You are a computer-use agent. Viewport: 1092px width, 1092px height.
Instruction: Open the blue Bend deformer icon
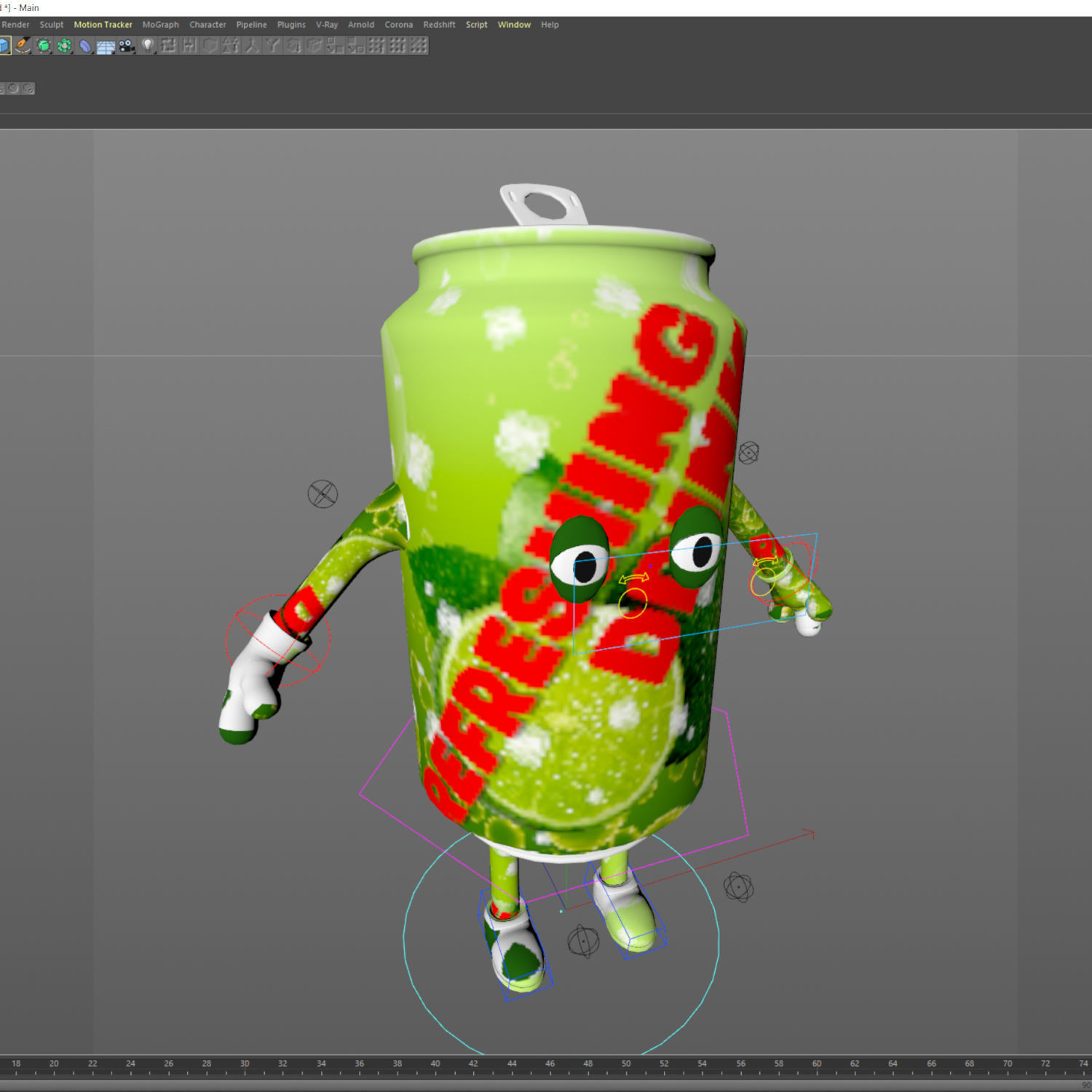86,46
